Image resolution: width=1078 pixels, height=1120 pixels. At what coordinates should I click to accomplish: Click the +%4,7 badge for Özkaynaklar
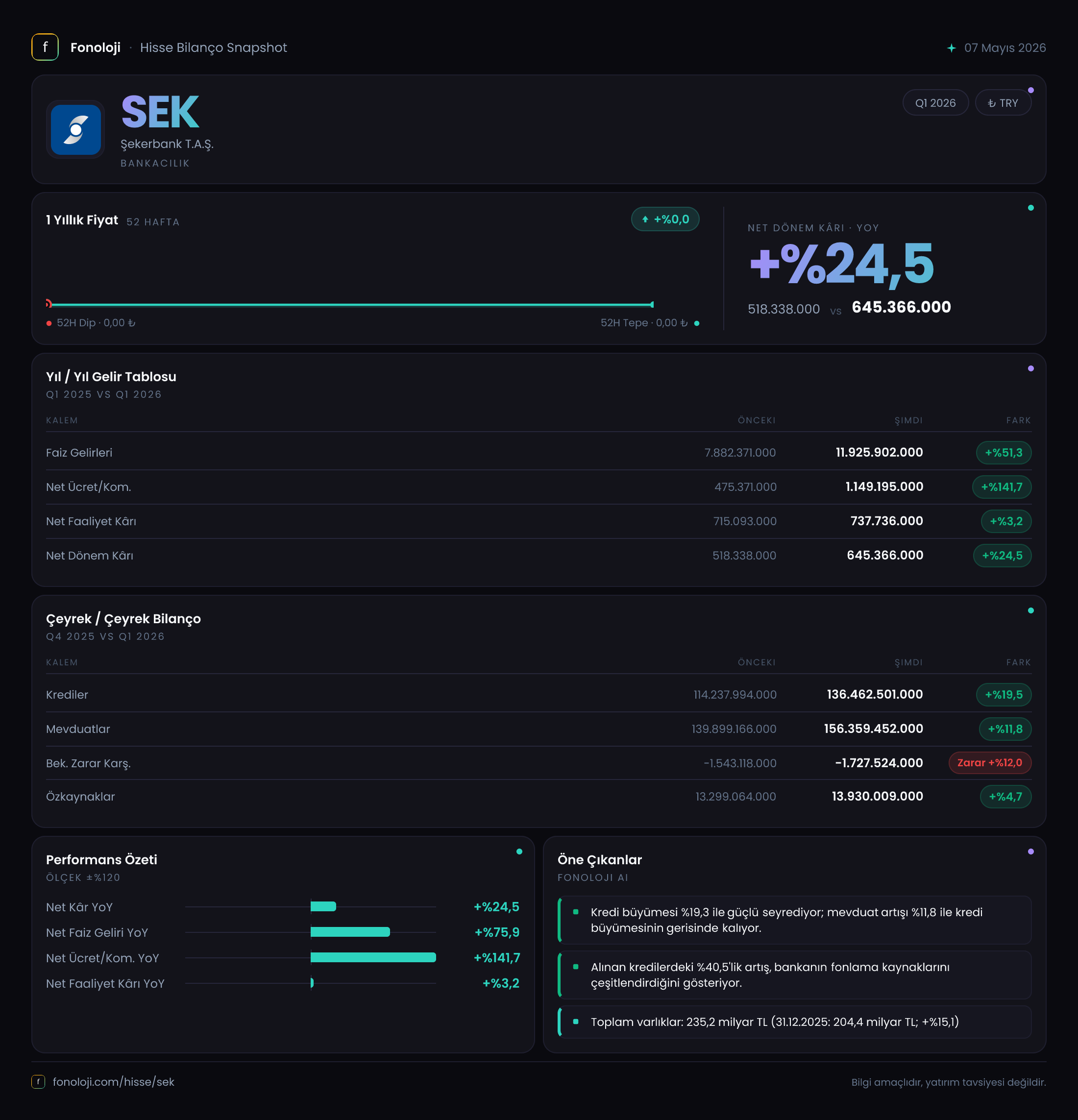point(1005,797)
